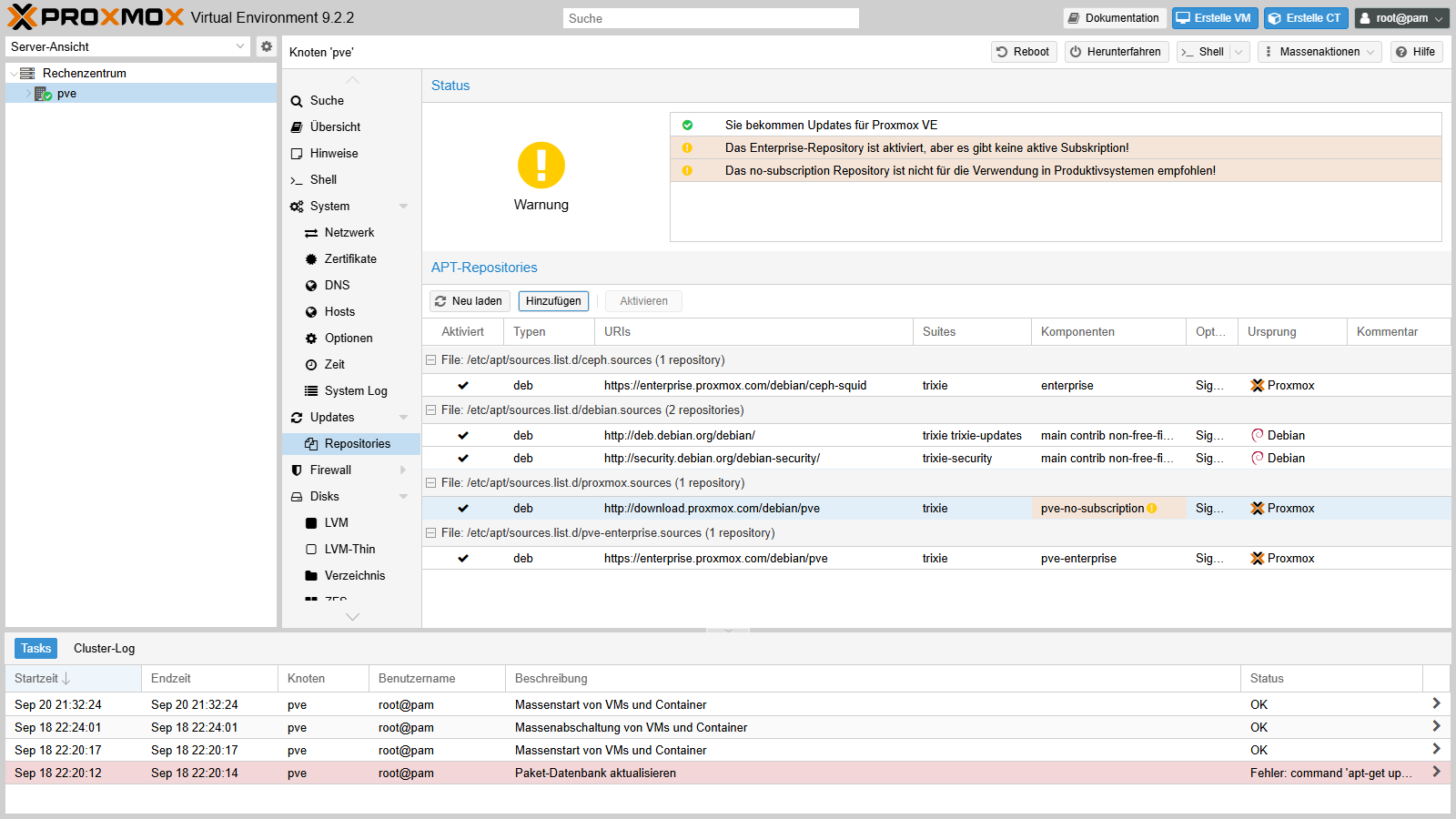Image resolution: width=1456 pixels, height=819 pixels.
Task: Select the Massenabschaltung task row
Action: tap(727, 727)
